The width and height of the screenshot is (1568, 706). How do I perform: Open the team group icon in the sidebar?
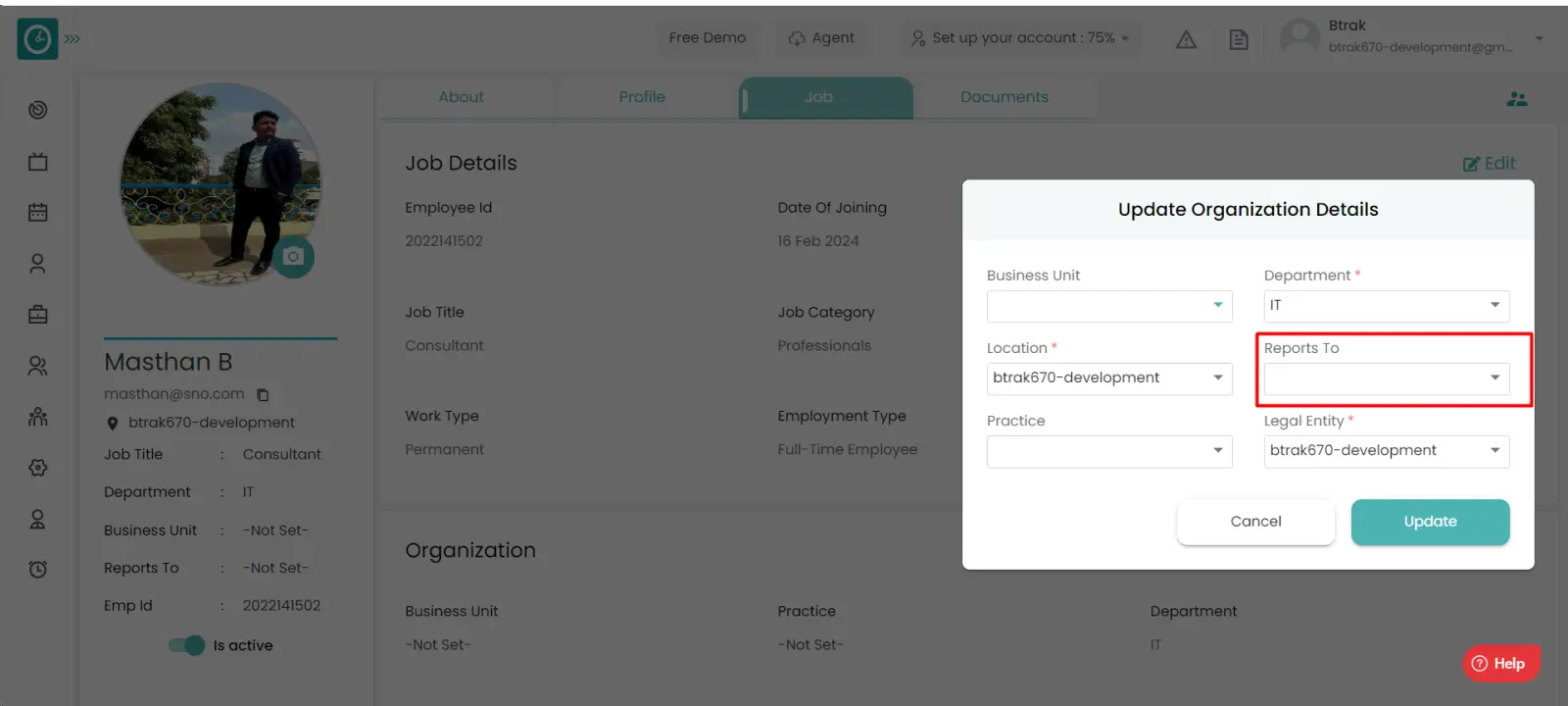[x=38, y=417]
